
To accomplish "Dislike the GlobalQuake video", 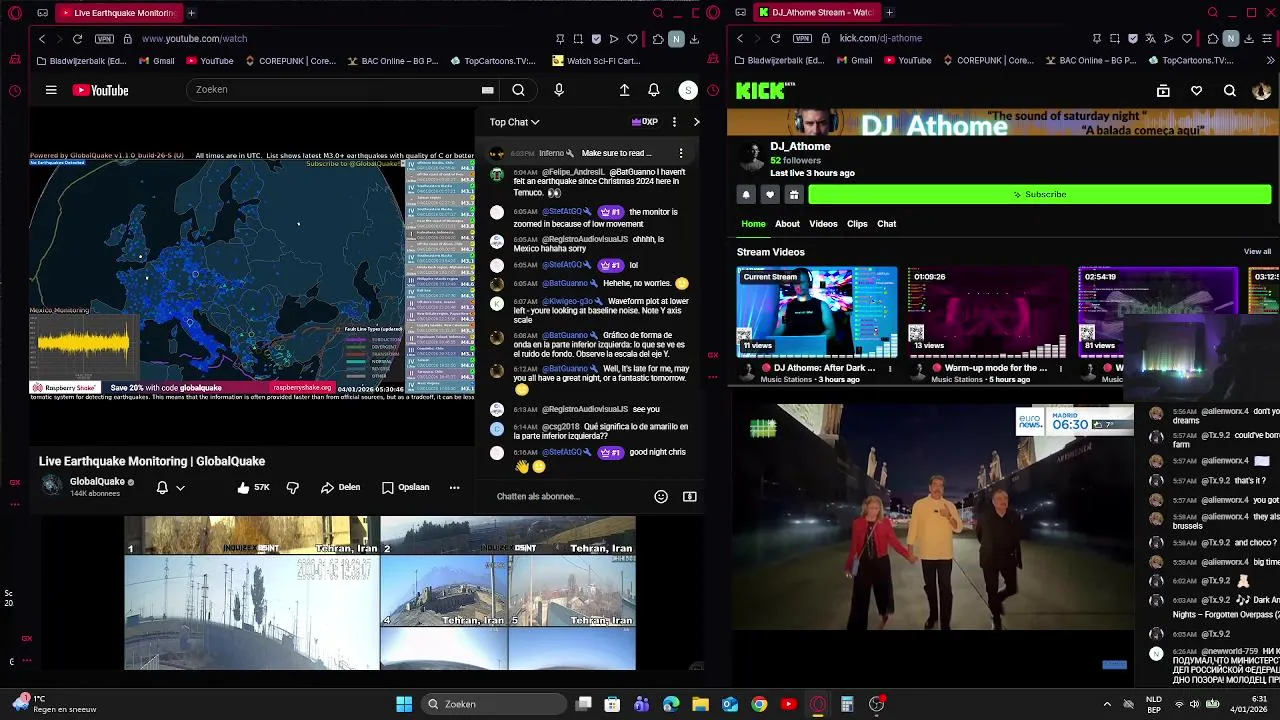I will [293, 487].
